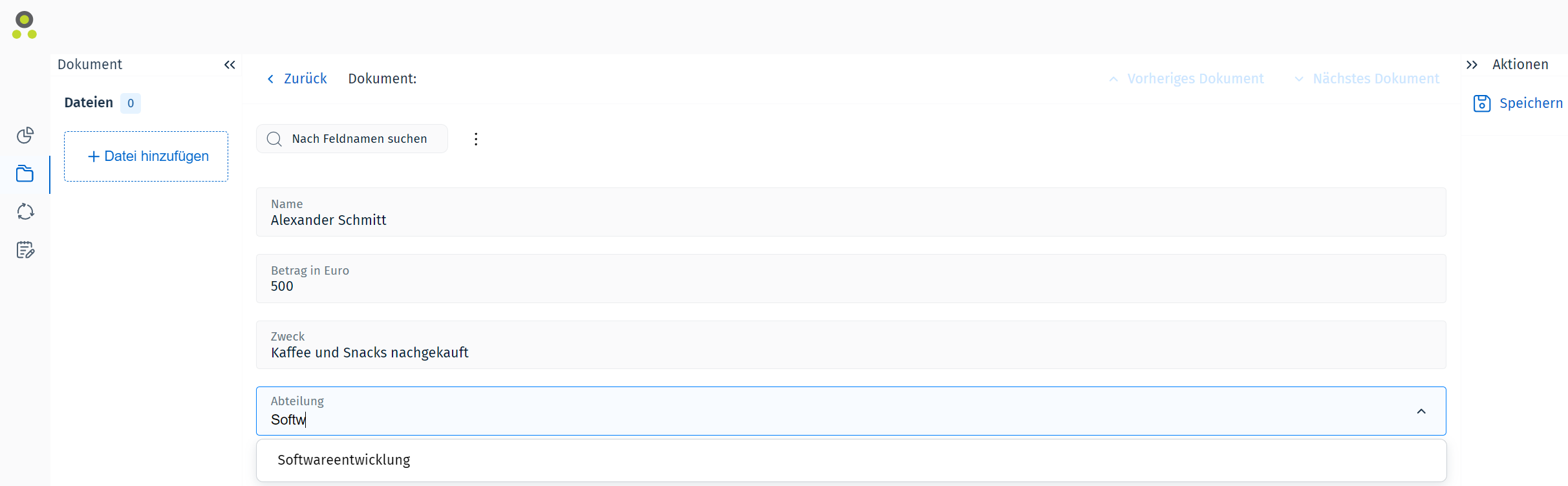This screenshot has height=486, width=1568.
Task: Open the form edit list icon
Action: [25, 250]
